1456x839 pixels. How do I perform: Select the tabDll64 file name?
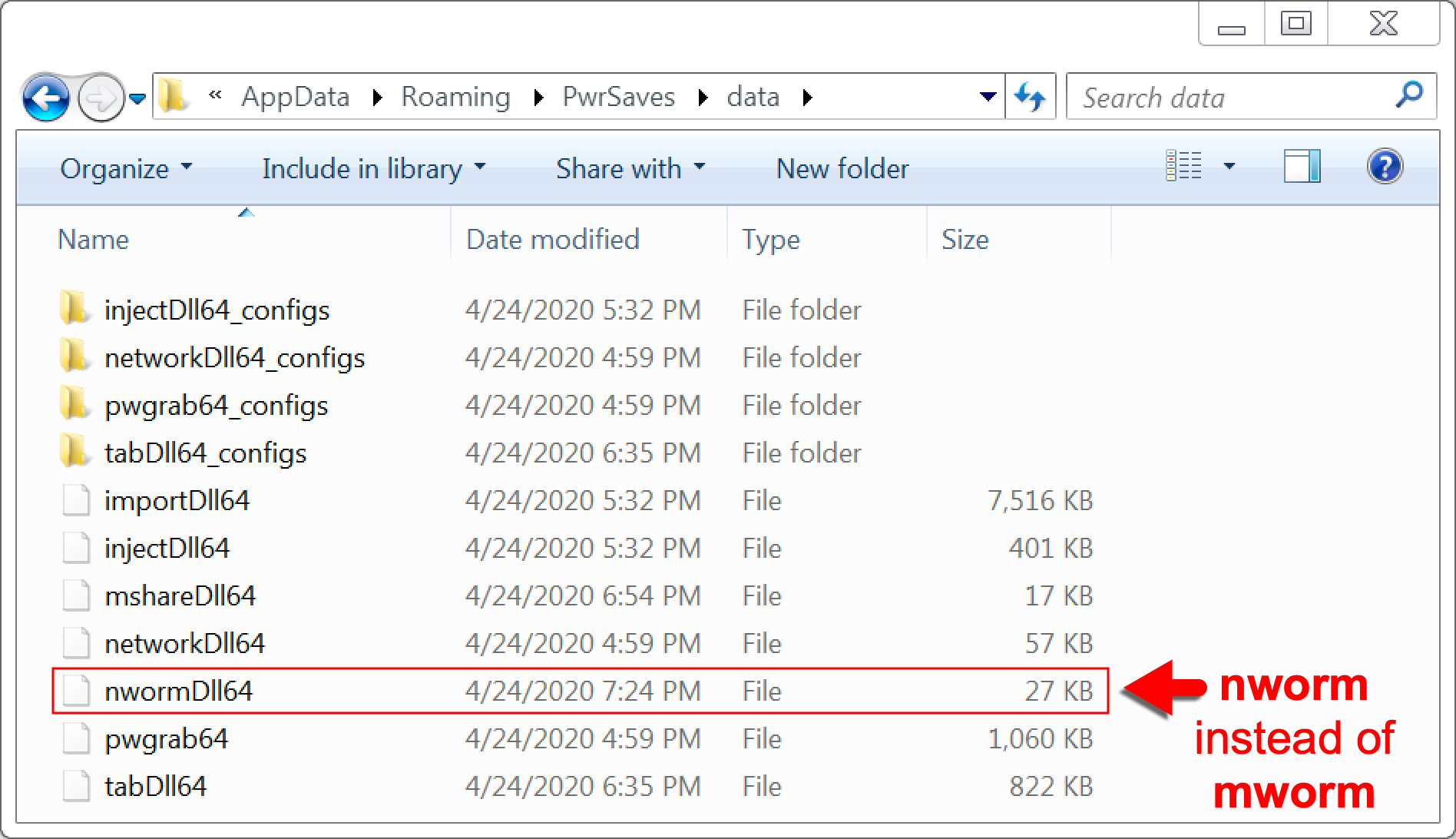(x=156, y=787)
